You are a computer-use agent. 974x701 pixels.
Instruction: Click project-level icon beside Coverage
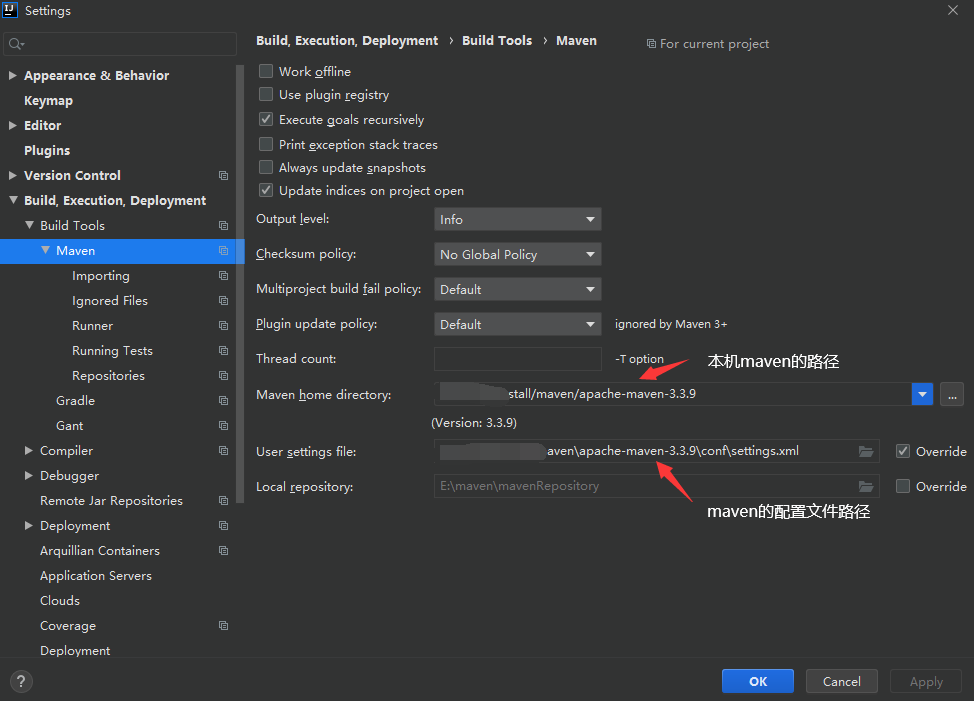(x=224, y=625)
